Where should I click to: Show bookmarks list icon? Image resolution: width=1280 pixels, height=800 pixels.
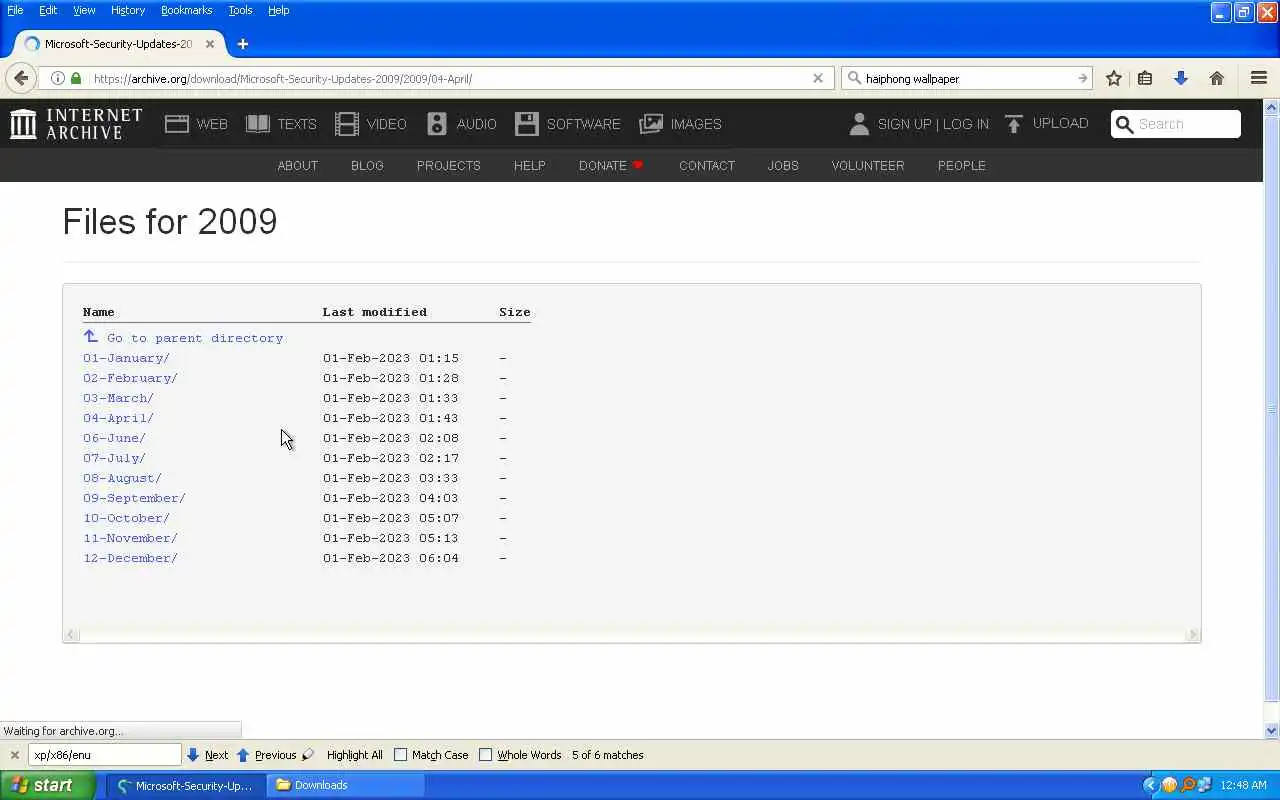click(x=1146, y=78)
